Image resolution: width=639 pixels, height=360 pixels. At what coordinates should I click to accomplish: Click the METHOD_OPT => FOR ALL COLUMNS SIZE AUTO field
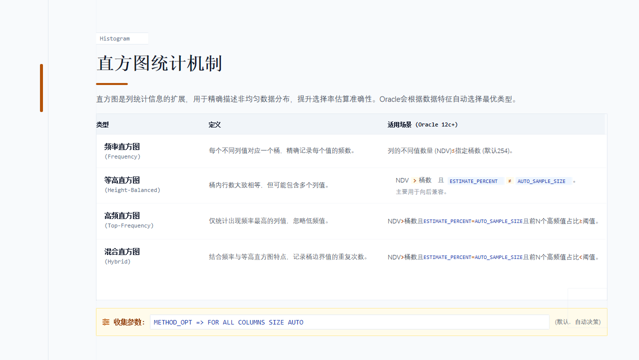[x=350, y=322]
